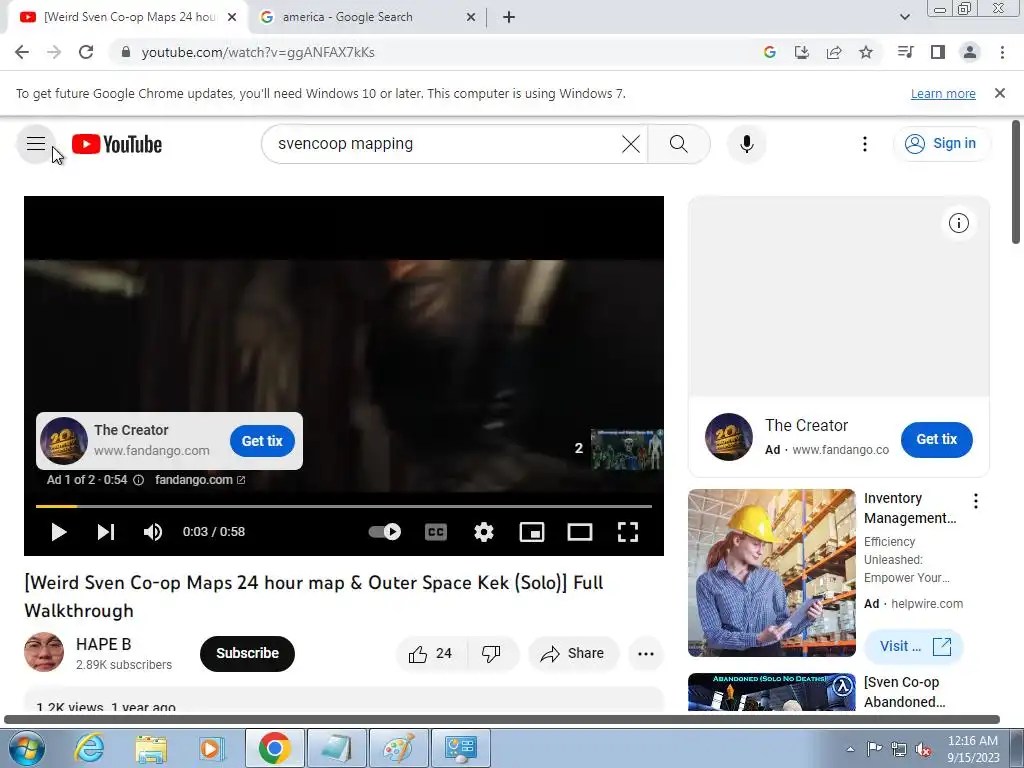Enter full screen mode
1024x768 pixels.
point(628,532)
